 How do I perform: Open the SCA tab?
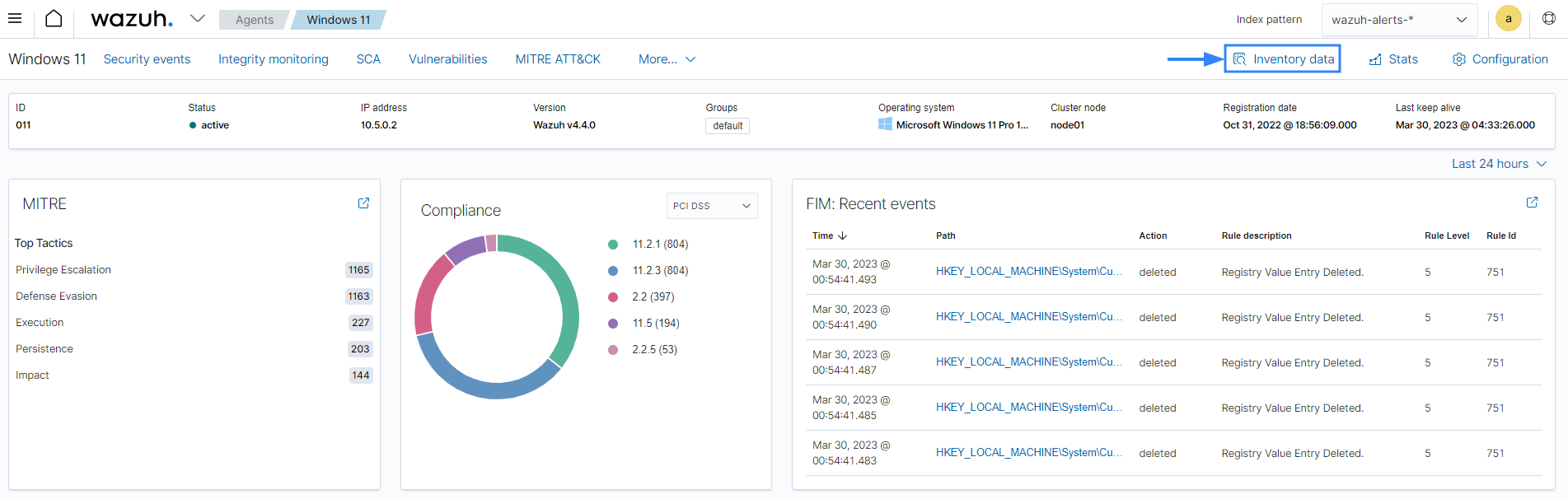coord(368,59)
